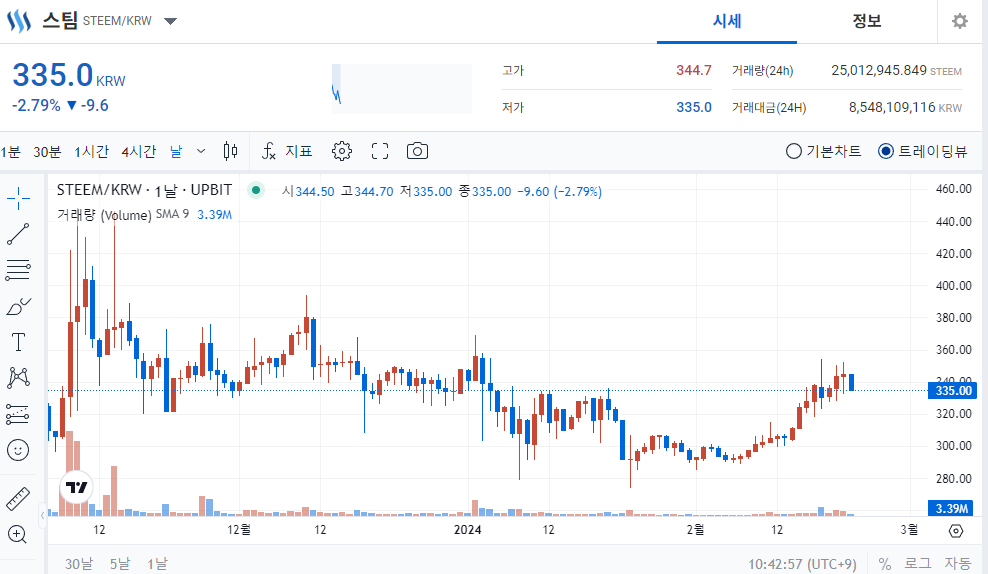Image resolution: width=988 pixels, height=574 pixels.
Task: Select the Text annotation tool
Action: [x=18, y=342]
